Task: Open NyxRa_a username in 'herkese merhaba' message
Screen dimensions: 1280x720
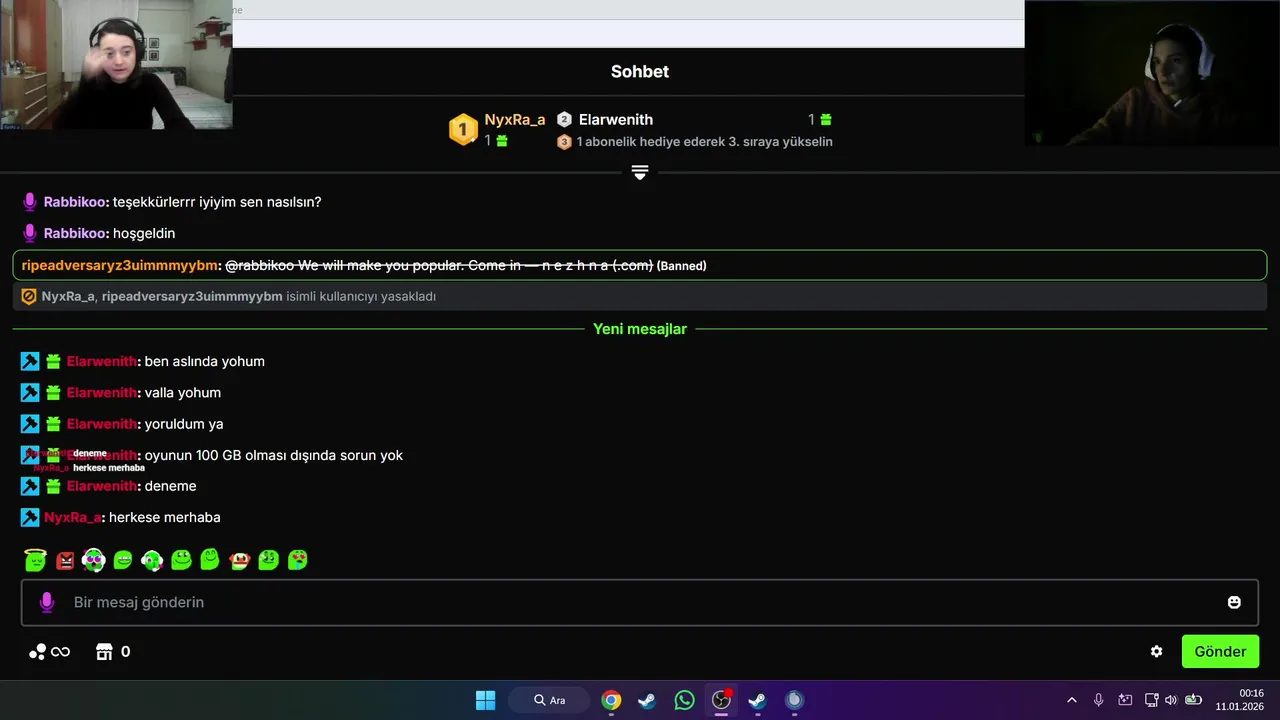Action: click(73, 517)
